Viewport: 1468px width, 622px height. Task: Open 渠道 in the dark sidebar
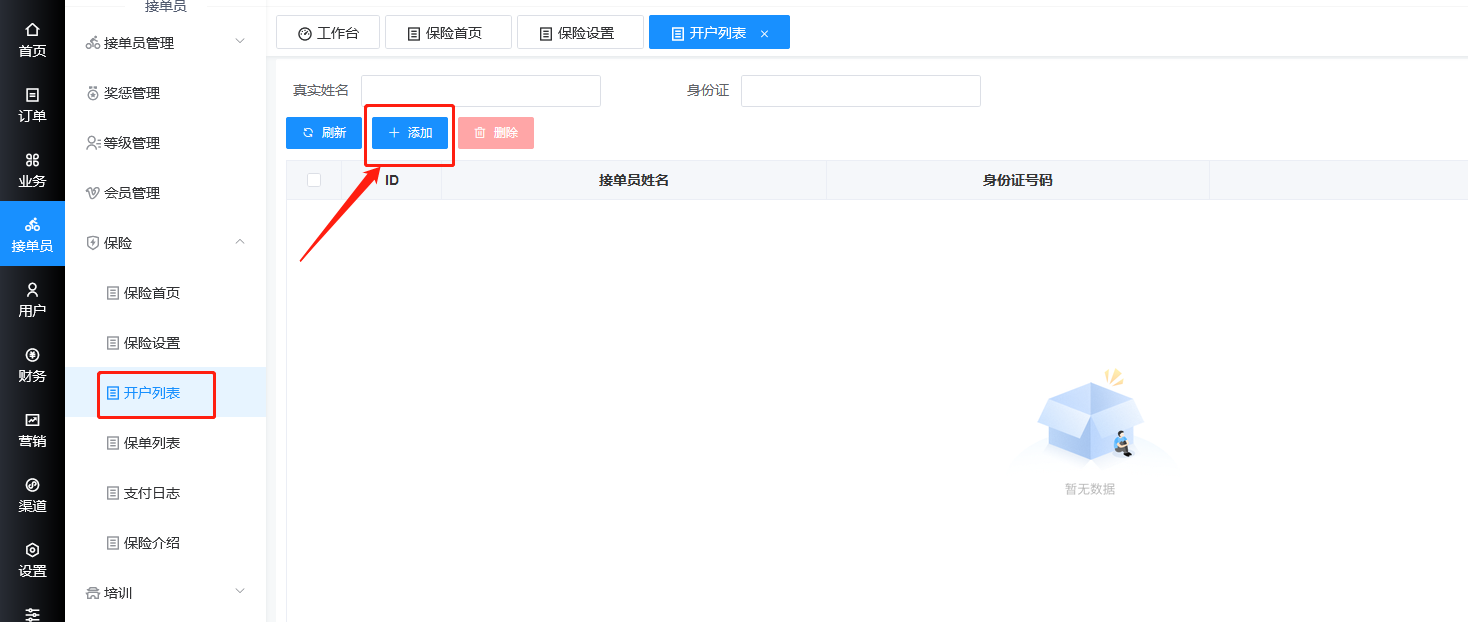point(32,494)
